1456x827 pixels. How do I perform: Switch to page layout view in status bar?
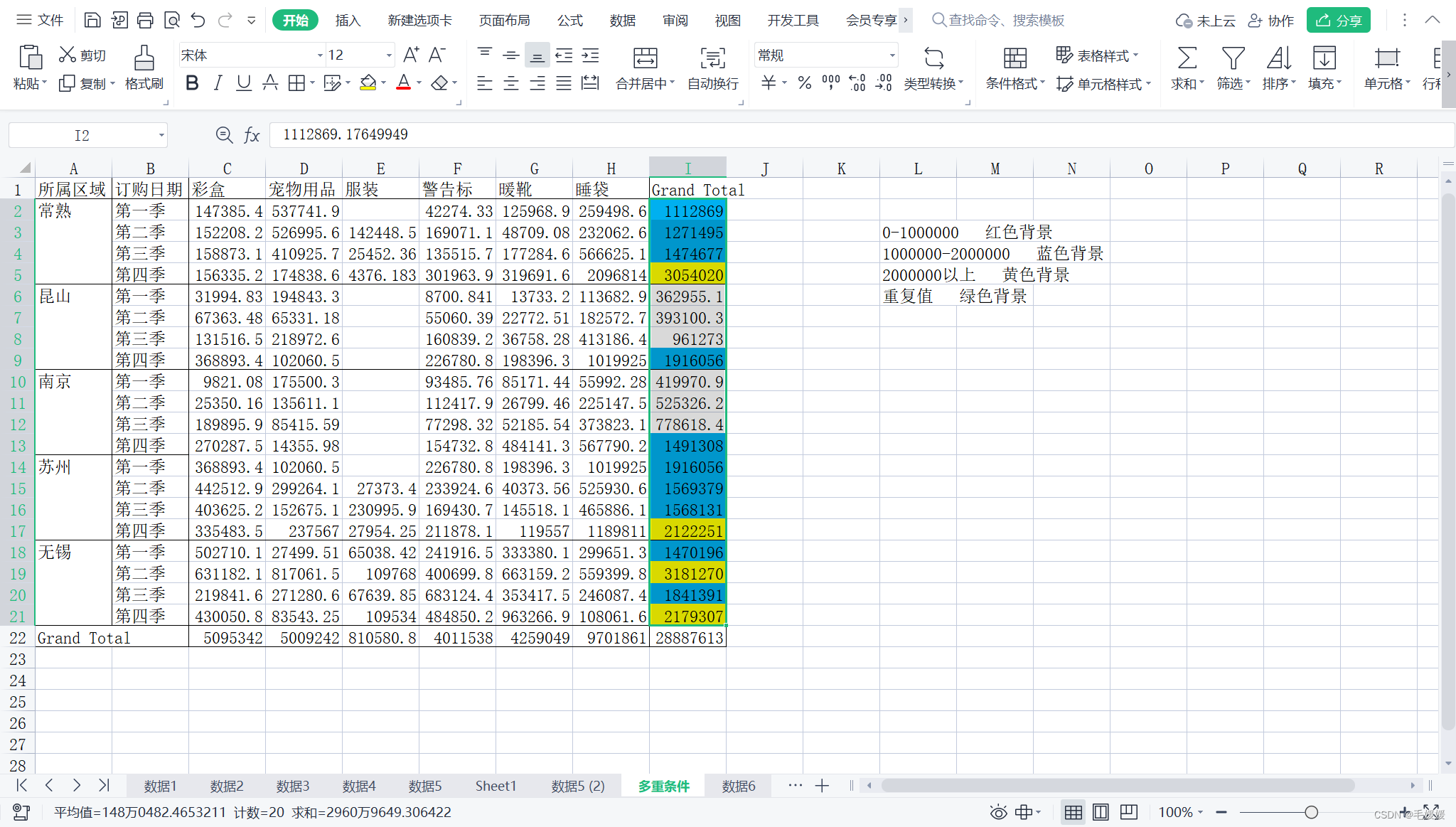pos(1101,812)
